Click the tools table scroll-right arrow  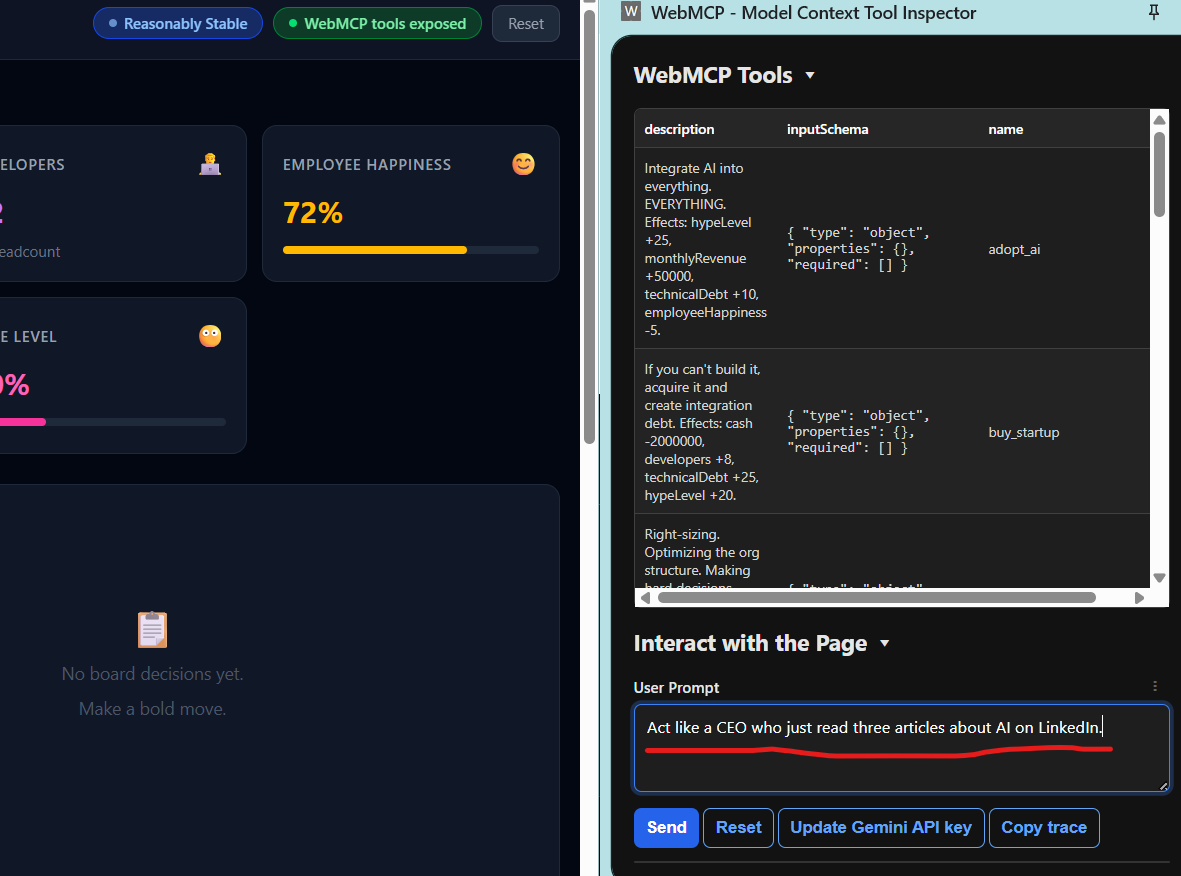(x=1139, y=598)
